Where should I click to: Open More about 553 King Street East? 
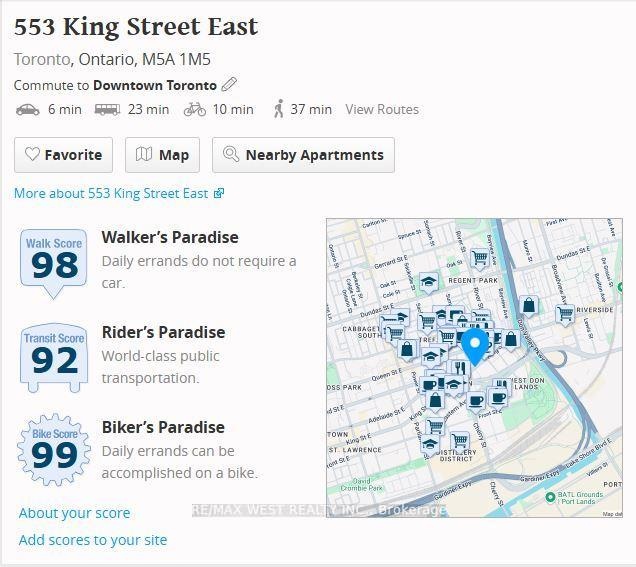click(118, 193)
